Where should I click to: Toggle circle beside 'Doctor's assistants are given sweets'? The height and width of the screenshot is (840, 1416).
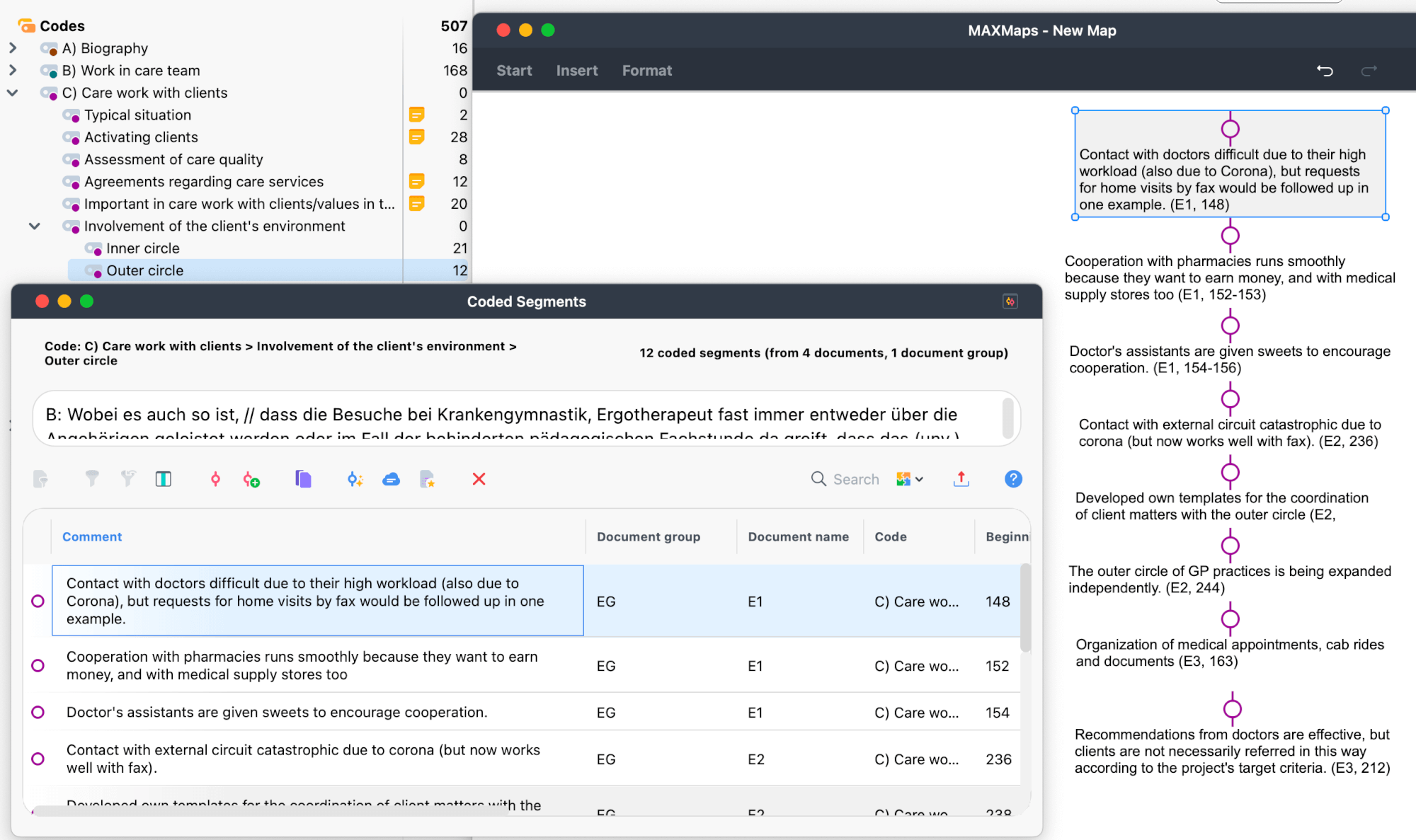point(38,712)
